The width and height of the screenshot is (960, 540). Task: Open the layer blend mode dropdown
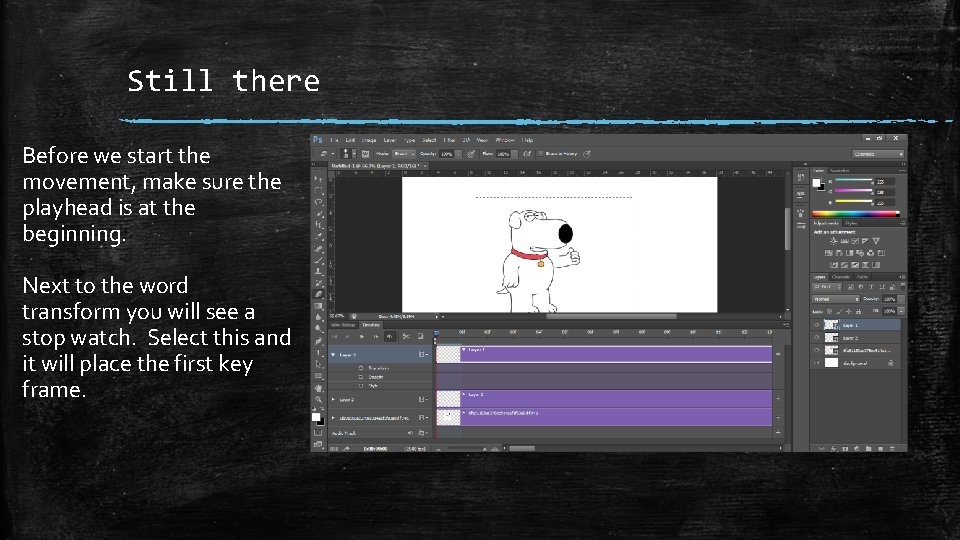pyautogui.click(x=836, y=299)
